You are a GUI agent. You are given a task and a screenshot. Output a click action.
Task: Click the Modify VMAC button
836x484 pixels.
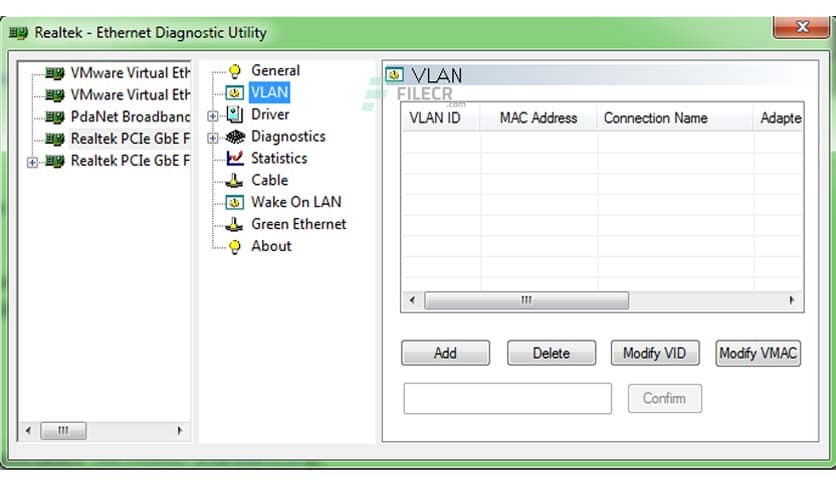[758, 353]
